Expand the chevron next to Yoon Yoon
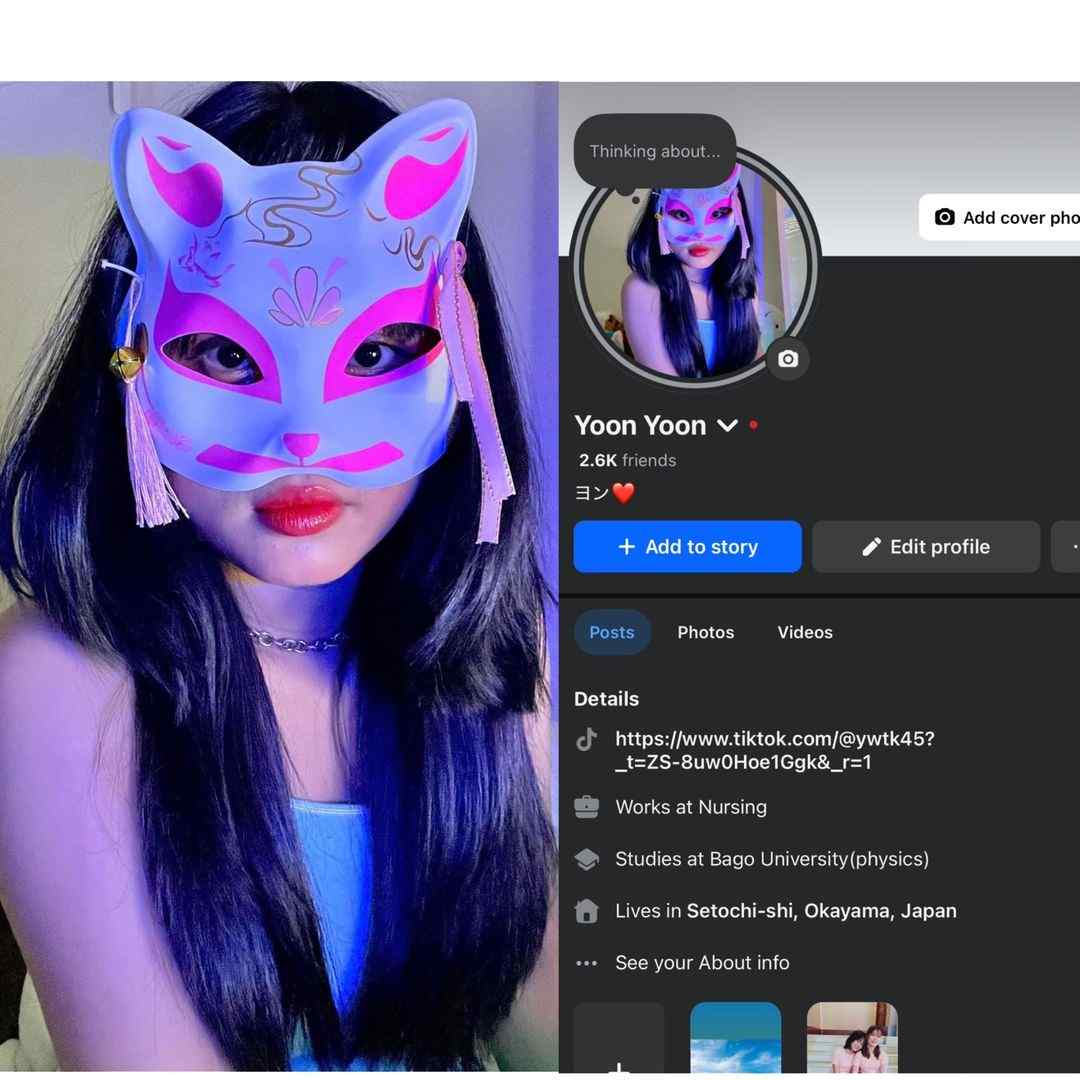Screen dimensions: 1080x1080 (727, 426)
